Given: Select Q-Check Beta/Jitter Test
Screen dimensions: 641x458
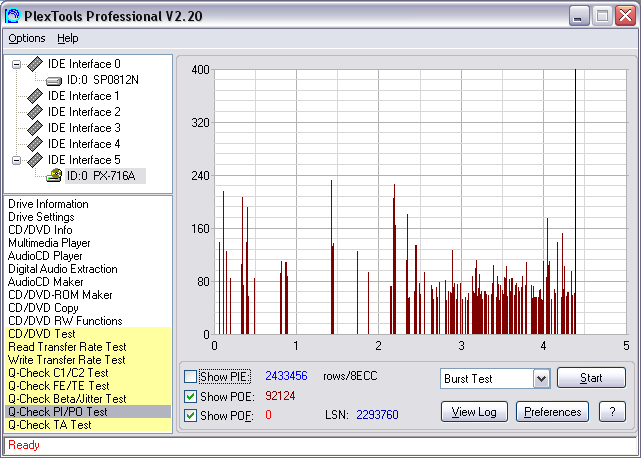Looking at the screenshot, I should click(88, 399).
